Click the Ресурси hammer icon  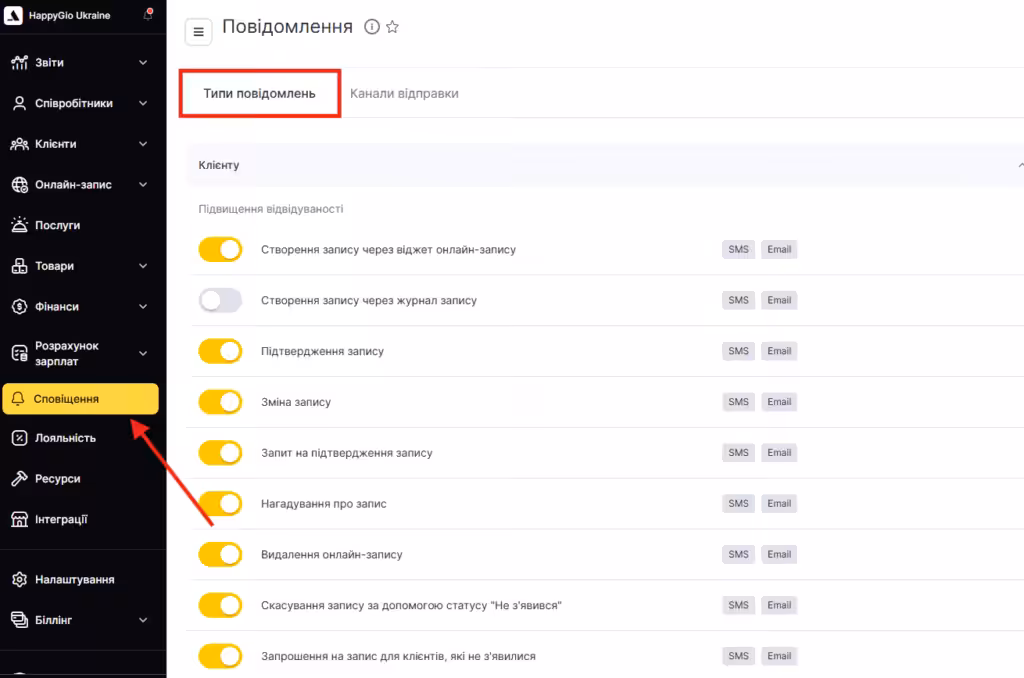click(x=19, y=479)
